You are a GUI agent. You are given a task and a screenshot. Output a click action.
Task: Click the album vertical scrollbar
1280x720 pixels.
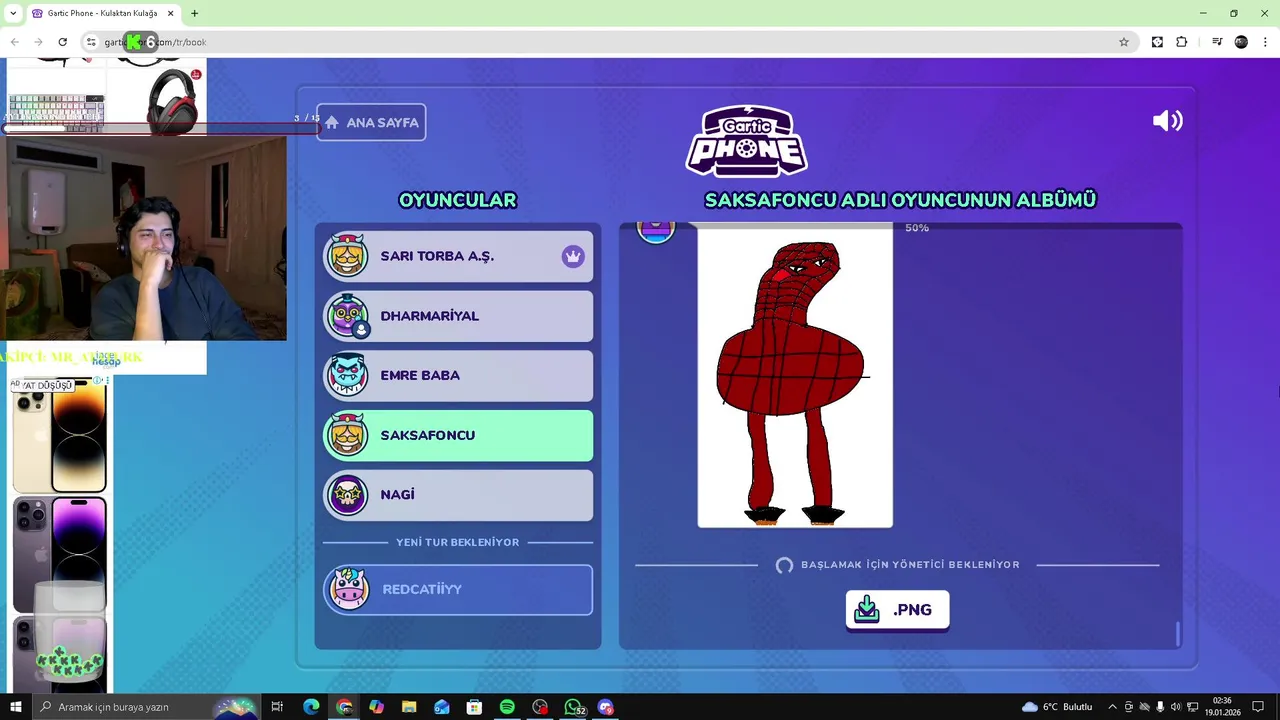tap(1178, 634)
